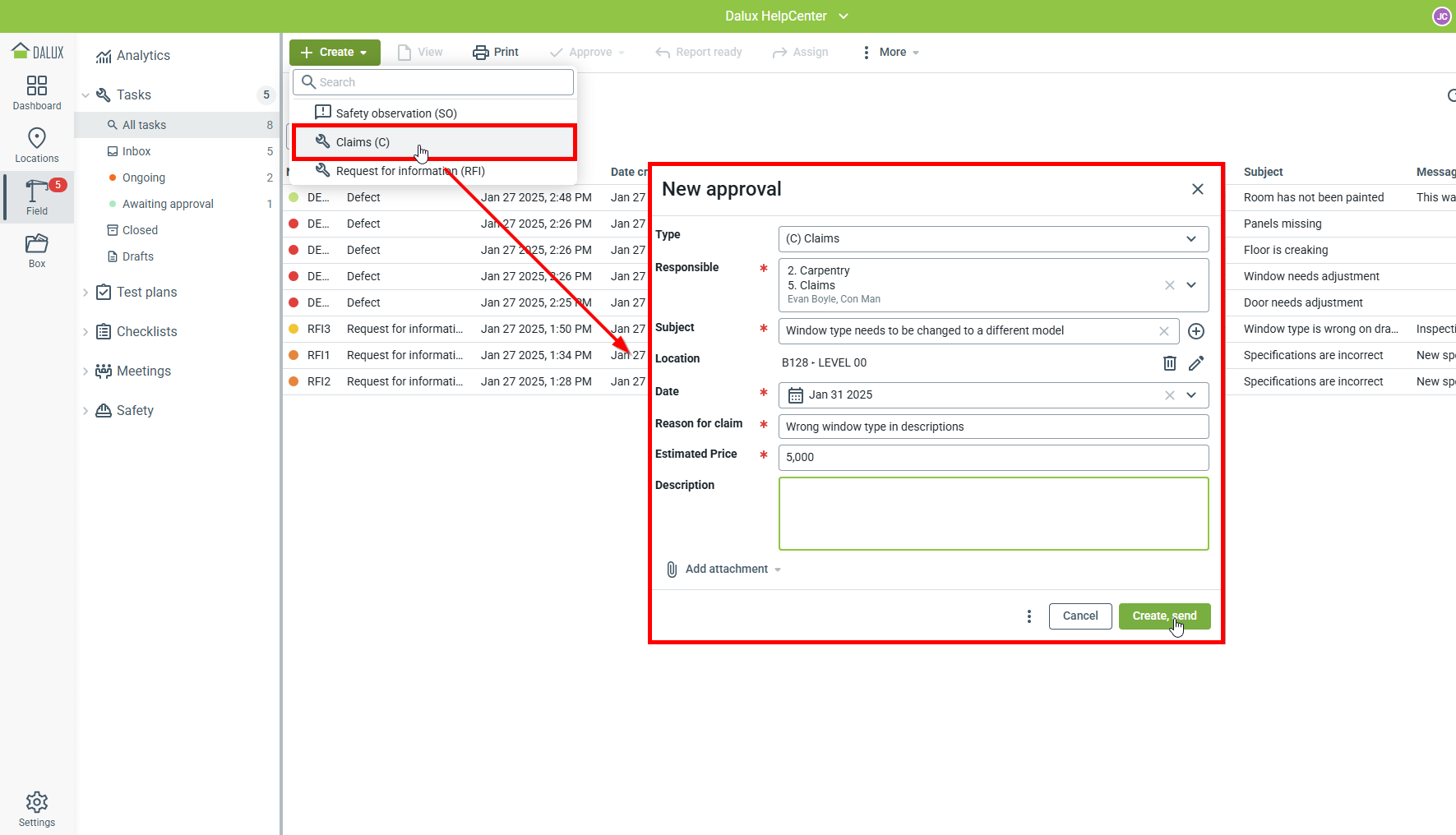Open the Date picker dropdown arrow
The width and height of the screenshot is (1456, 835).
click(x=1191, y=395)
